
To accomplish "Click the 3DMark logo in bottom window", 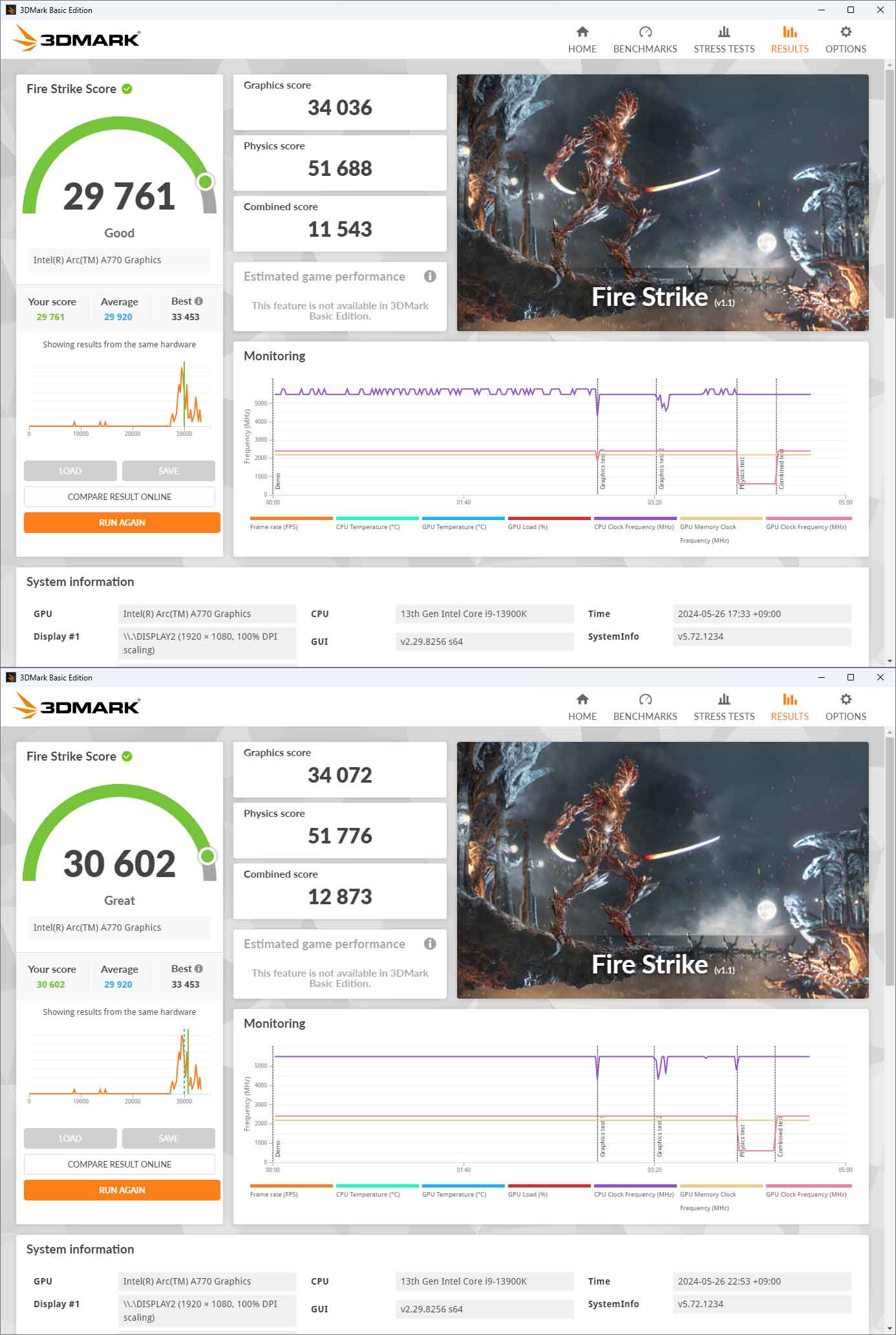I will click(x=76, y=706).
